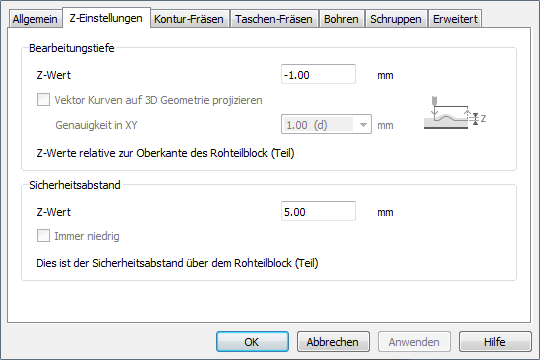Click the Z depth diagram illustration

click(455, 113)
